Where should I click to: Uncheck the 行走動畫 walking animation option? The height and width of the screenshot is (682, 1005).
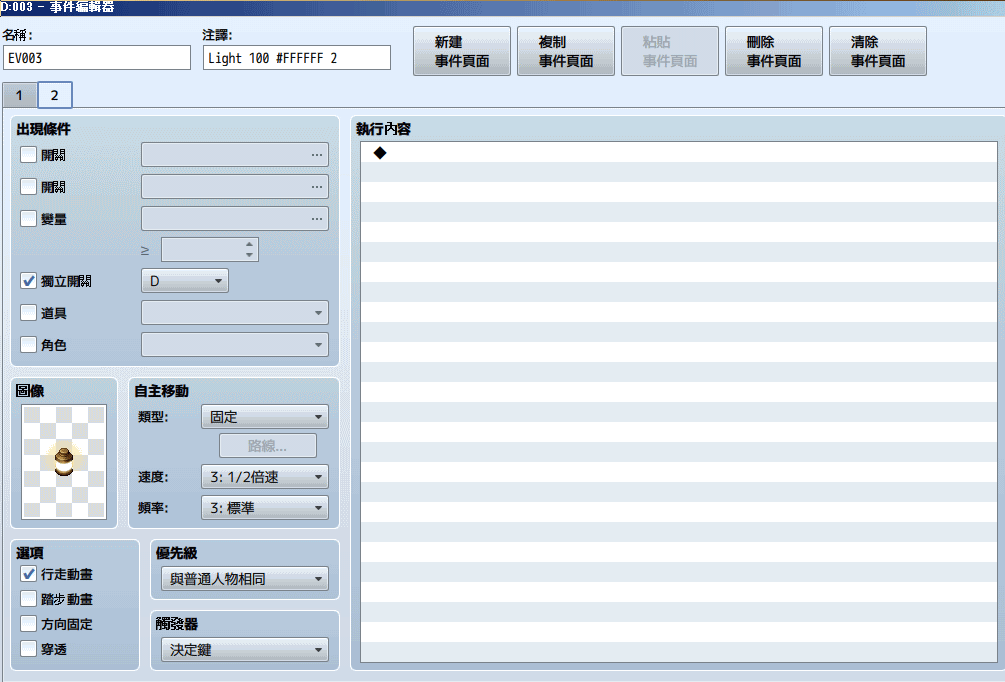click(28, 574)
